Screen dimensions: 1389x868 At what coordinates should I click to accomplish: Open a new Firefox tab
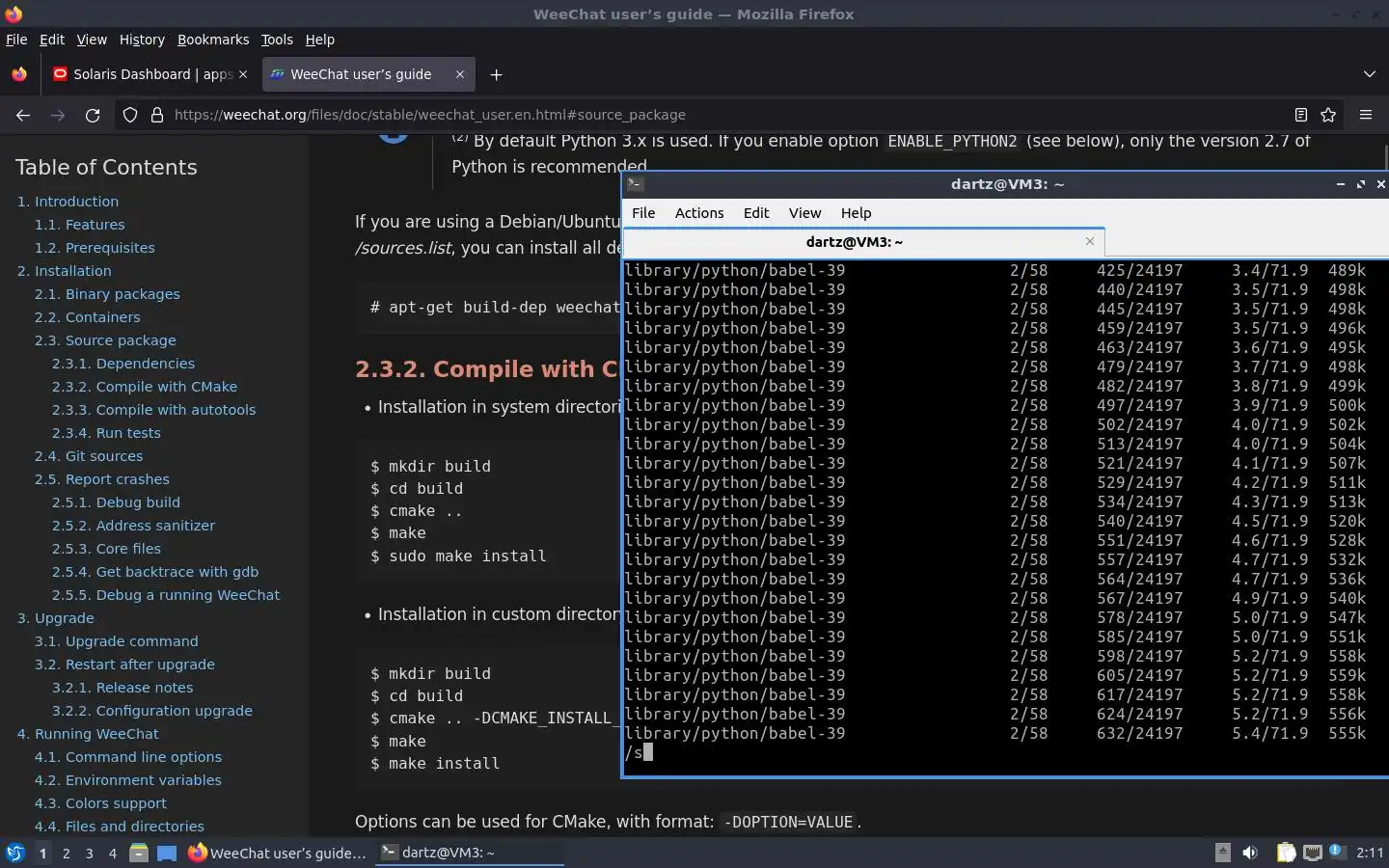click(496, 74)
